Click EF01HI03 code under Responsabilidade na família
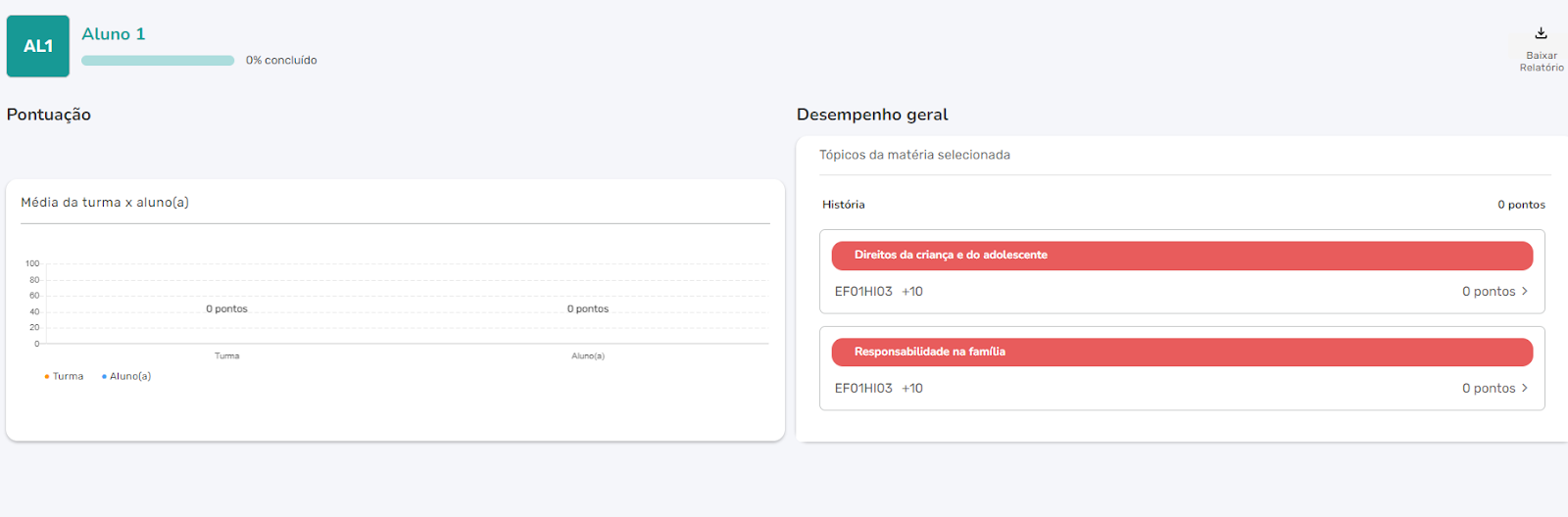 (863, 389)
